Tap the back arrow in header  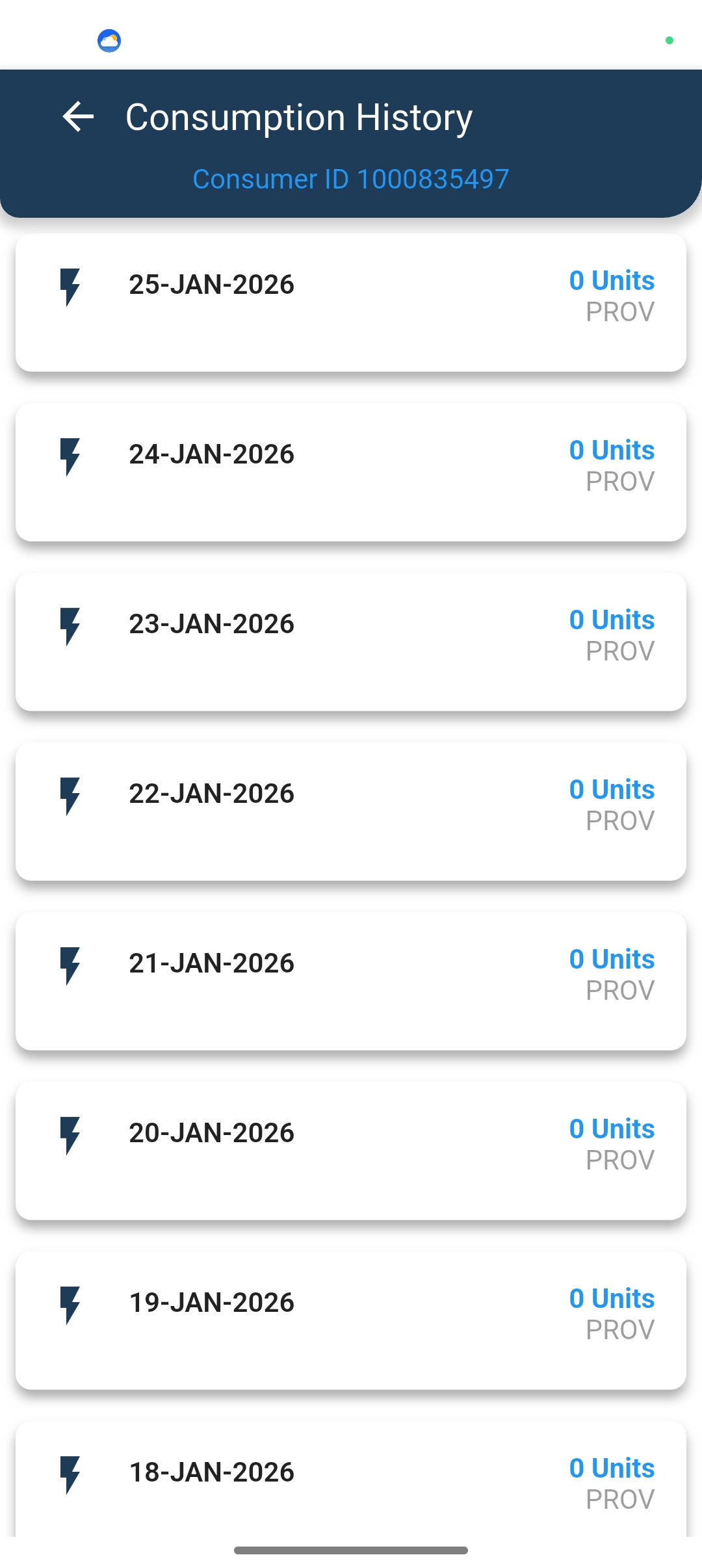79,117
